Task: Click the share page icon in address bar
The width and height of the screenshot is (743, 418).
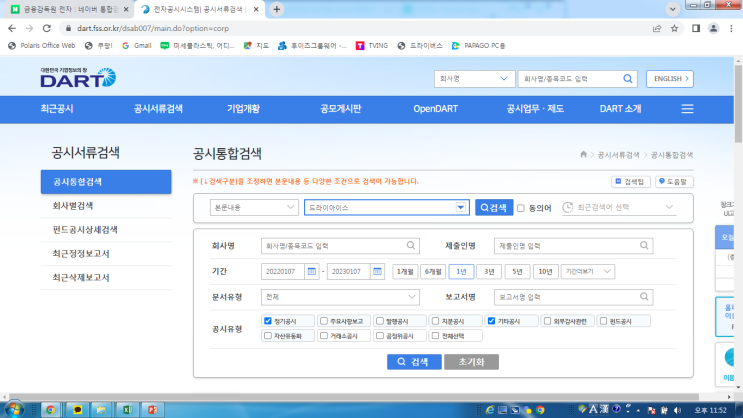Action: point(657,28)
